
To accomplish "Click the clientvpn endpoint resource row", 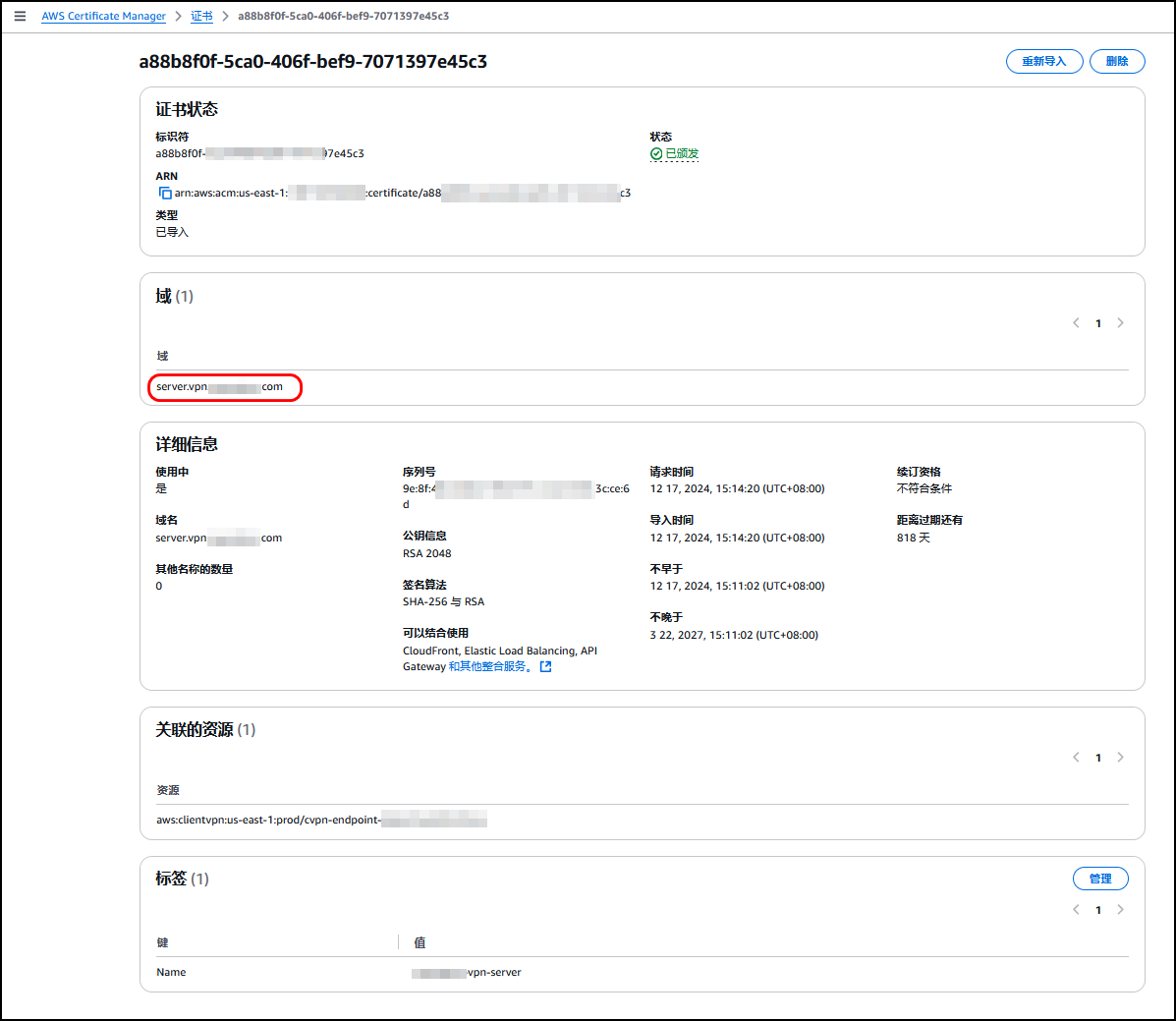I will [642, 820].
